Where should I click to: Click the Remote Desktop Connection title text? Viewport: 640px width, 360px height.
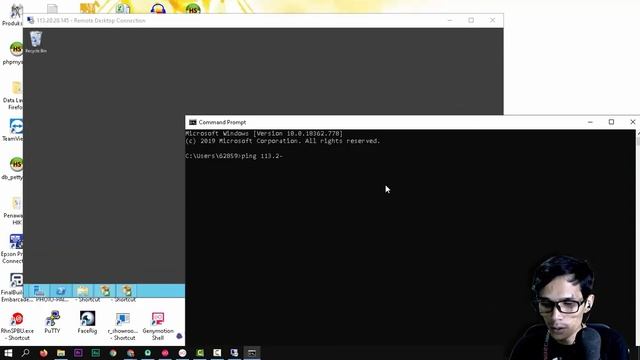[x=91, y=20]
